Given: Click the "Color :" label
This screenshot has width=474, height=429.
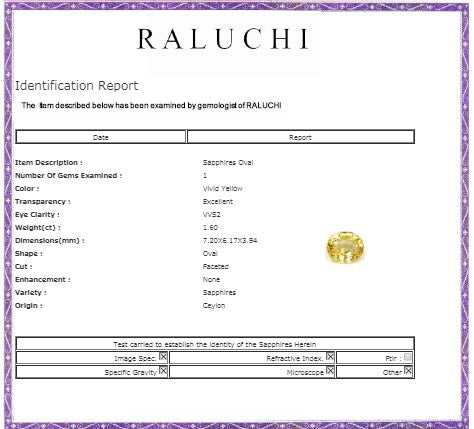Looking at the screenshot, I should [x=27, y=189].
